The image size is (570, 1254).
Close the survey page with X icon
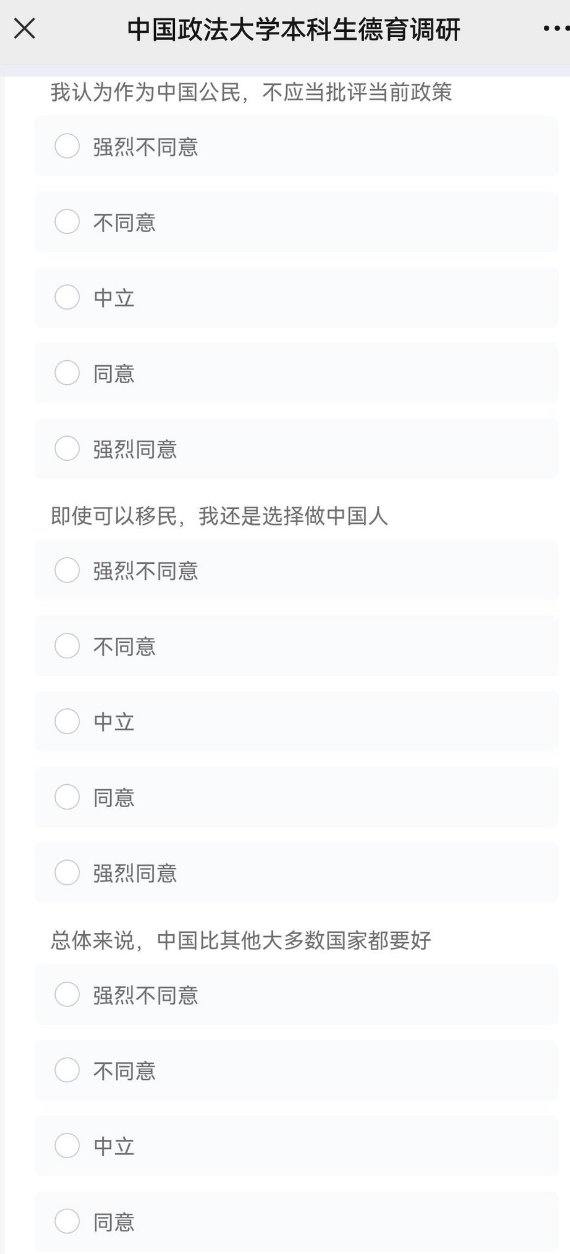(25, 29)
